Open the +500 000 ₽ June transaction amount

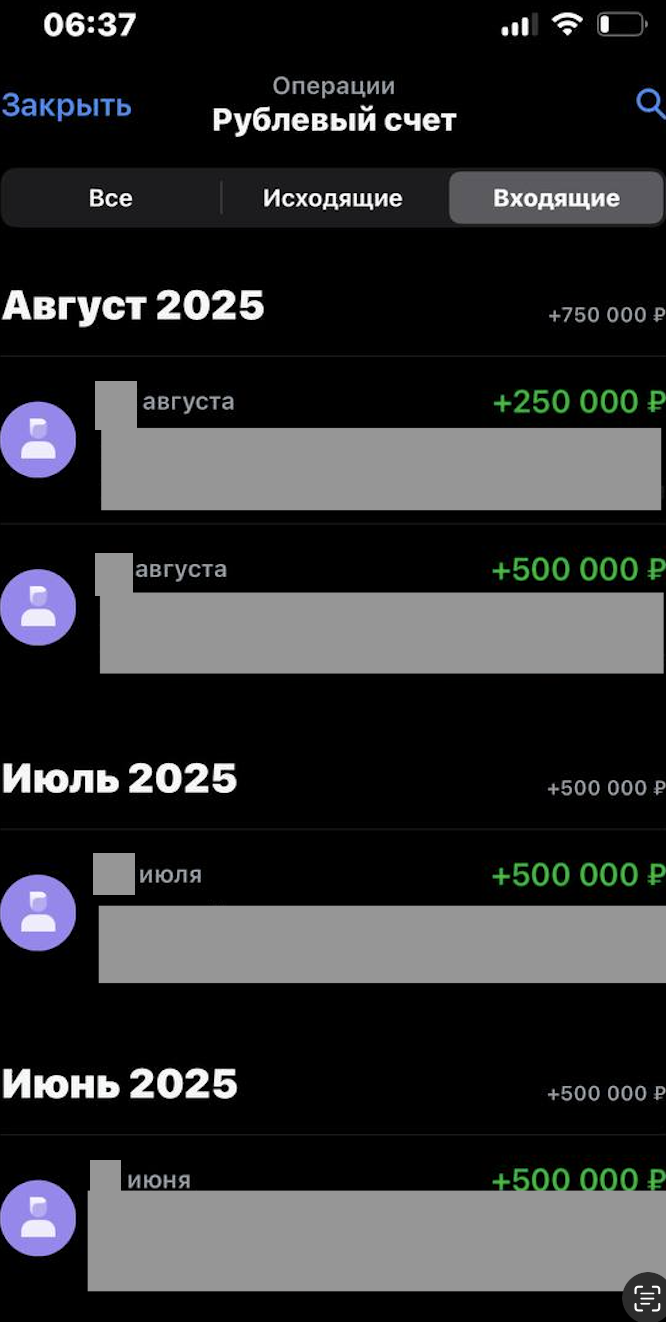(579, 1179)
